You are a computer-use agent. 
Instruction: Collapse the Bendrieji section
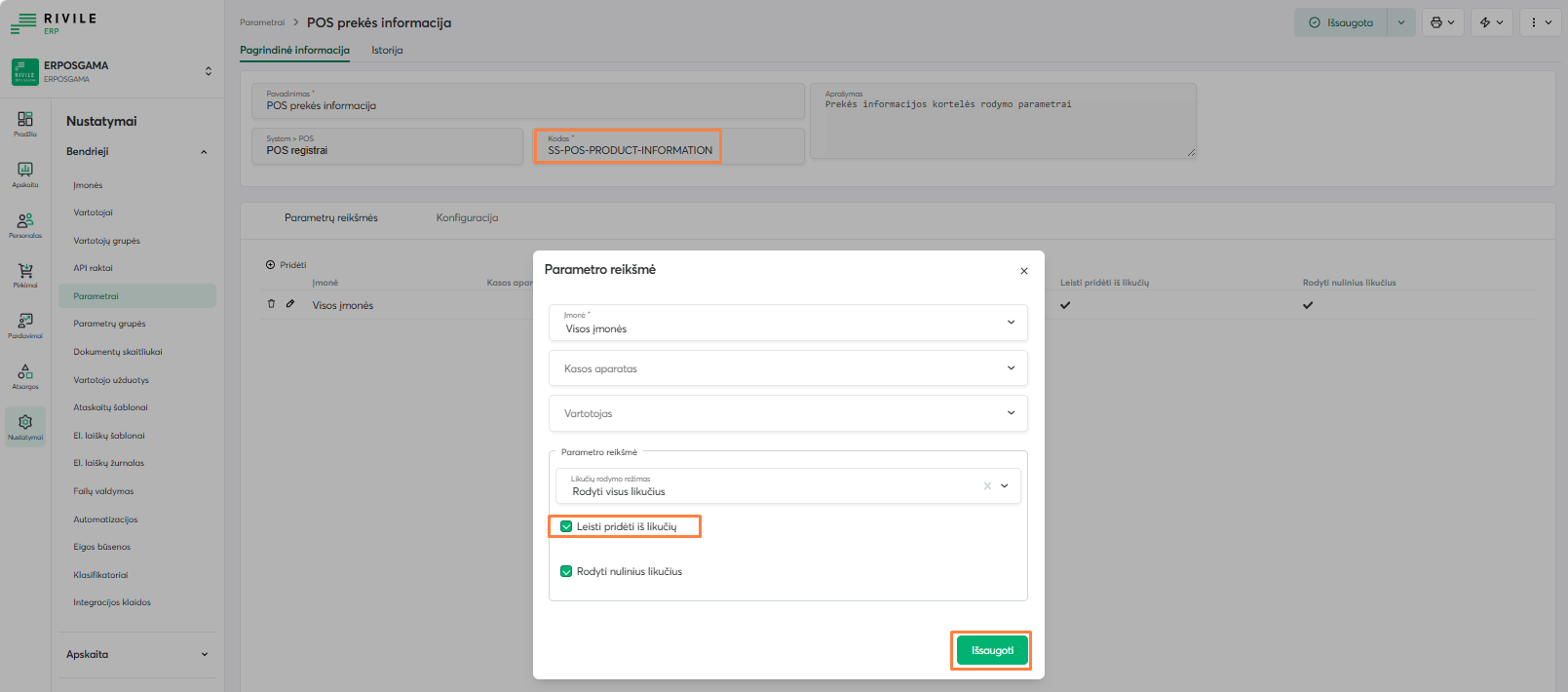point(204,152)
